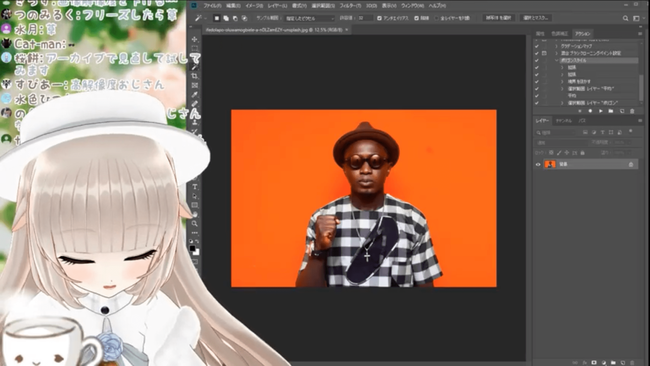Viewport: 650px width, 366px height.
Task: Expand 選択範囲 レイヤー "ポリゴン" step
Action: tap(563, 103)
